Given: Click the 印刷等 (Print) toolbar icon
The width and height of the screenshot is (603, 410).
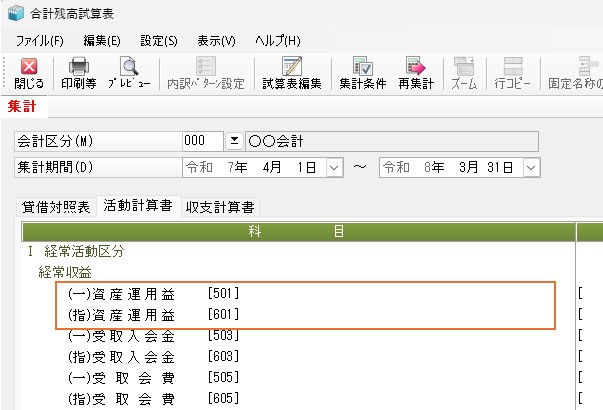Looking at the screenshot, I should click(x=79, y=74).
